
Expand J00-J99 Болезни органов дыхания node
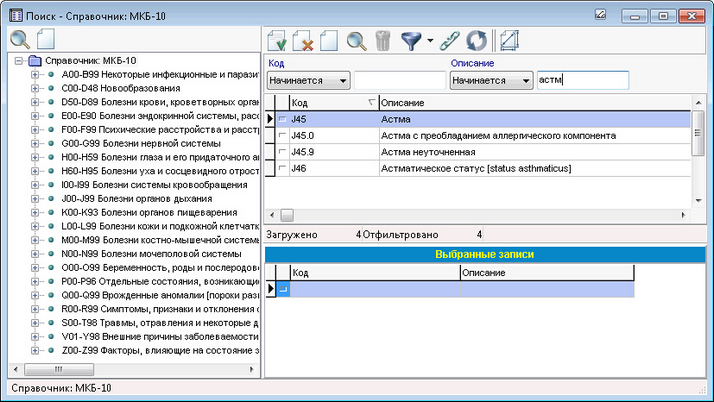(x=35, y=198)
